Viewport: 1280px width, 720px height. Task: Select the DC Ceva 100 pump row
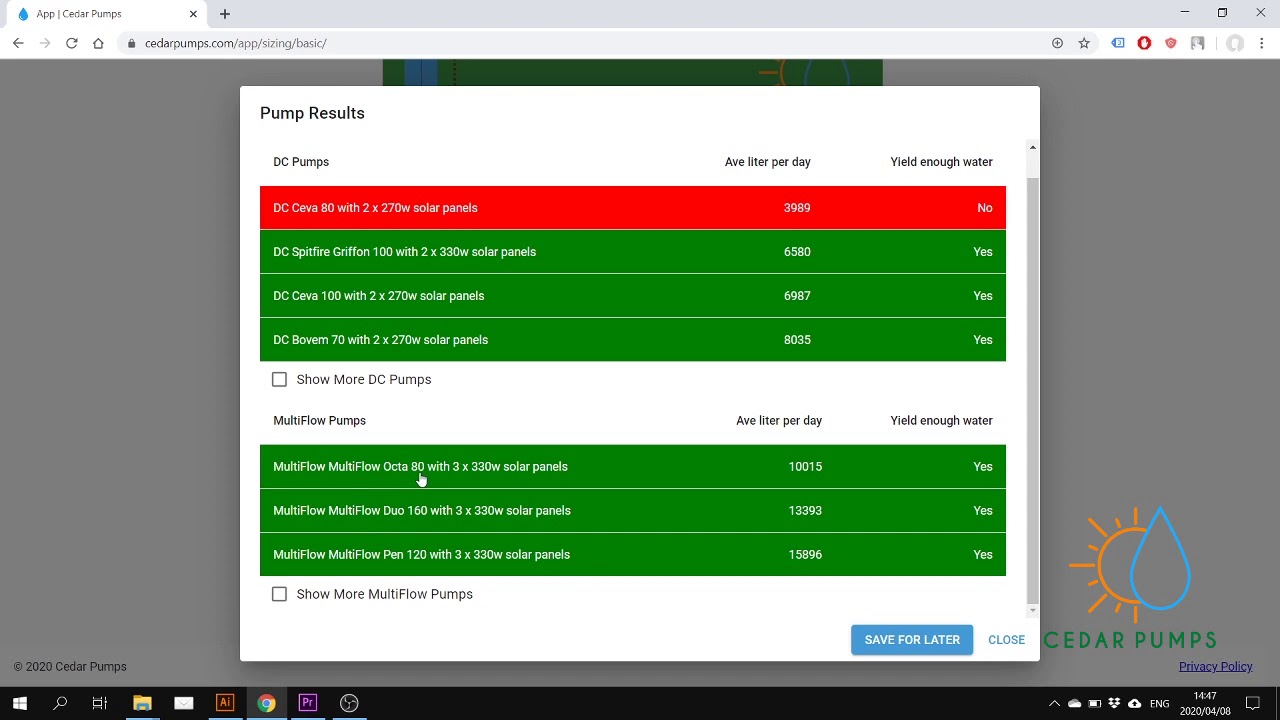(633, 296)
